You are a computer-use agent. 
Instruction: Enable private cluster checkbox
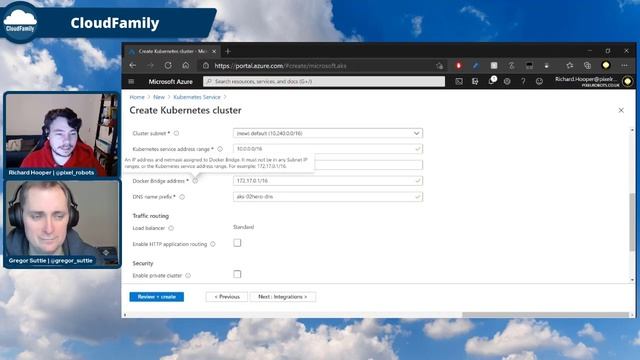click(x=237, y=274)
